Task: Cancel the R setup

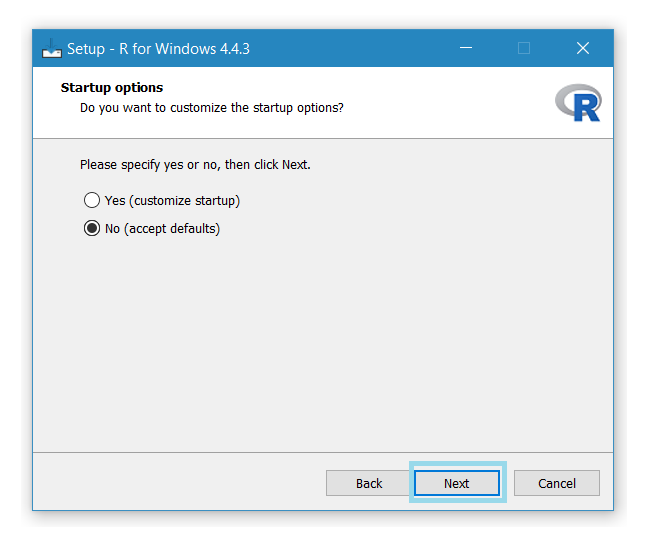Action: pyautogui.click(x=557, y=483)
